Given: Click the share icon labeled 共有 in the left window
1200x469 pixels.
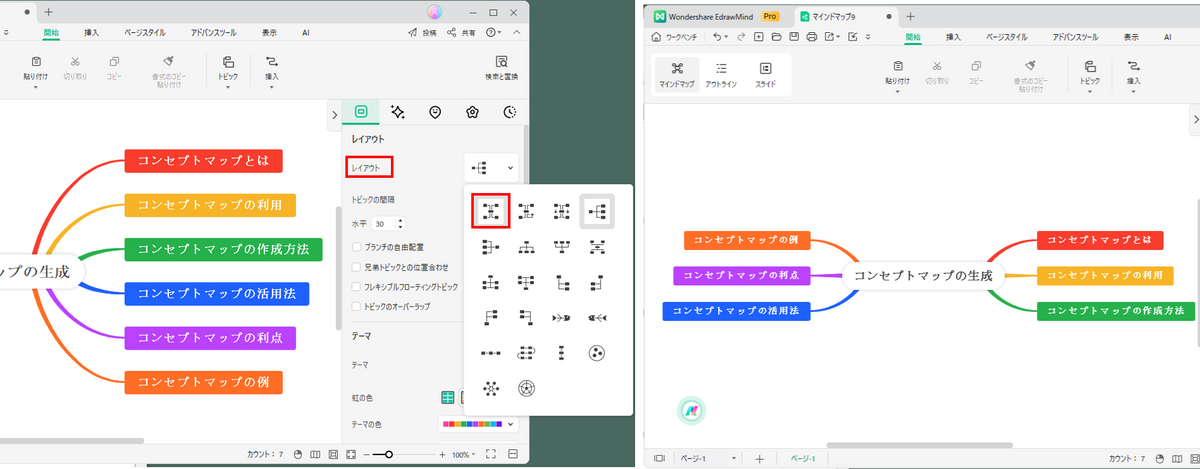Looking at the screenshot, I should 453,33.
